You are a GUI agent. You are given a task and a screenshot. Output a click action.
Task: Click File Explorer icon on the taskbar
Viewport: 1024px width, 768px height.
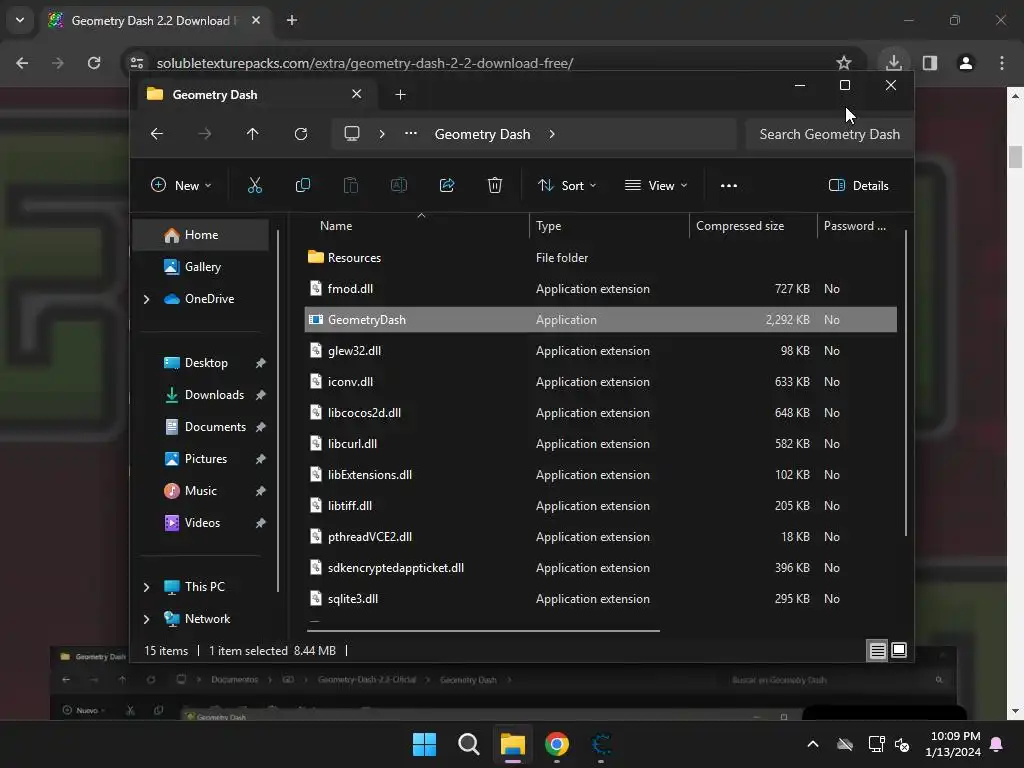click(513, 744)
